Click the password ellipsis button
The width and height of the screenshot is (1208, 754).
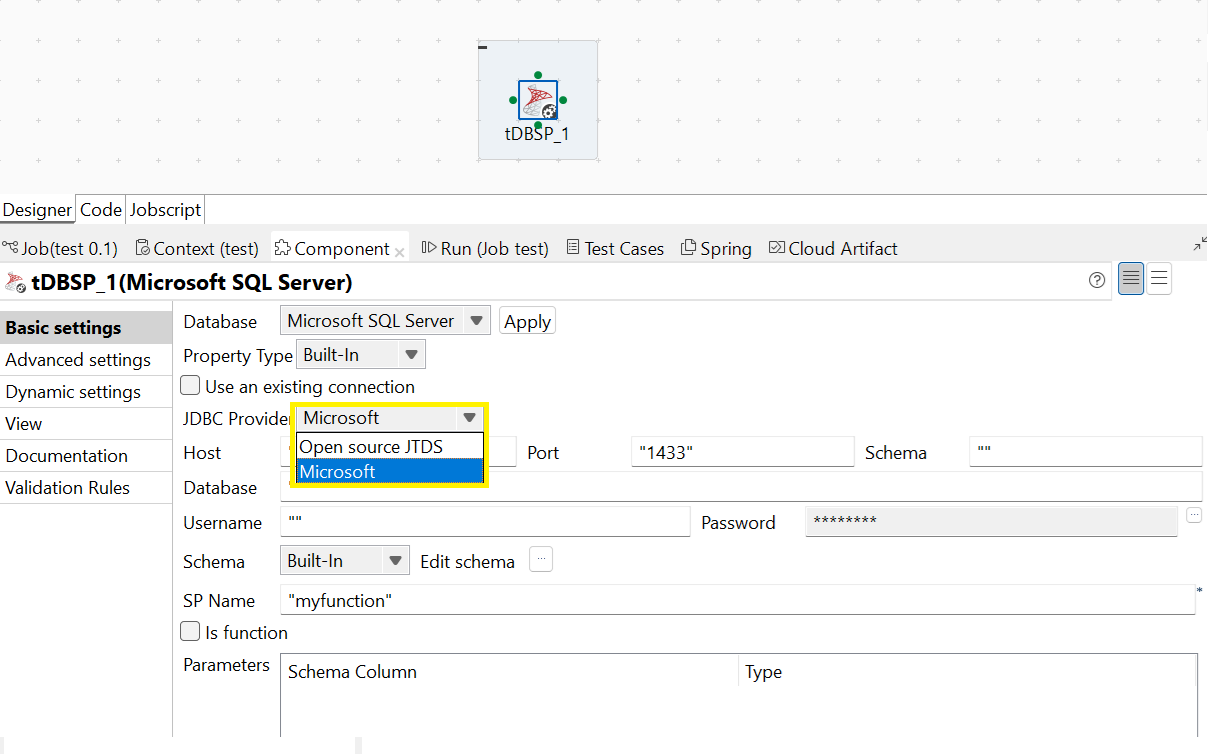(x=1194, y=515)
